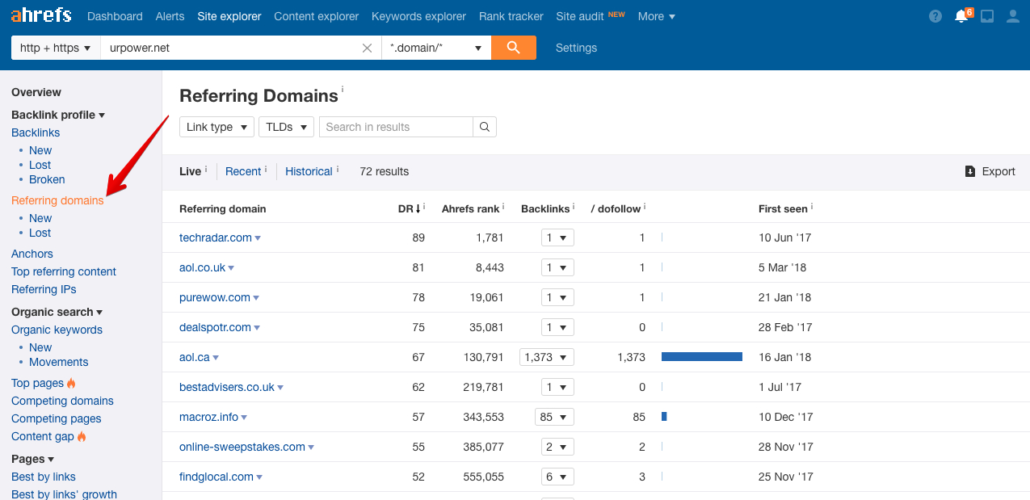Viewport: 1030px width, 500px height.
Task: Click info icon beside Ahrefs rank header
Action: (x=503, y=206)
